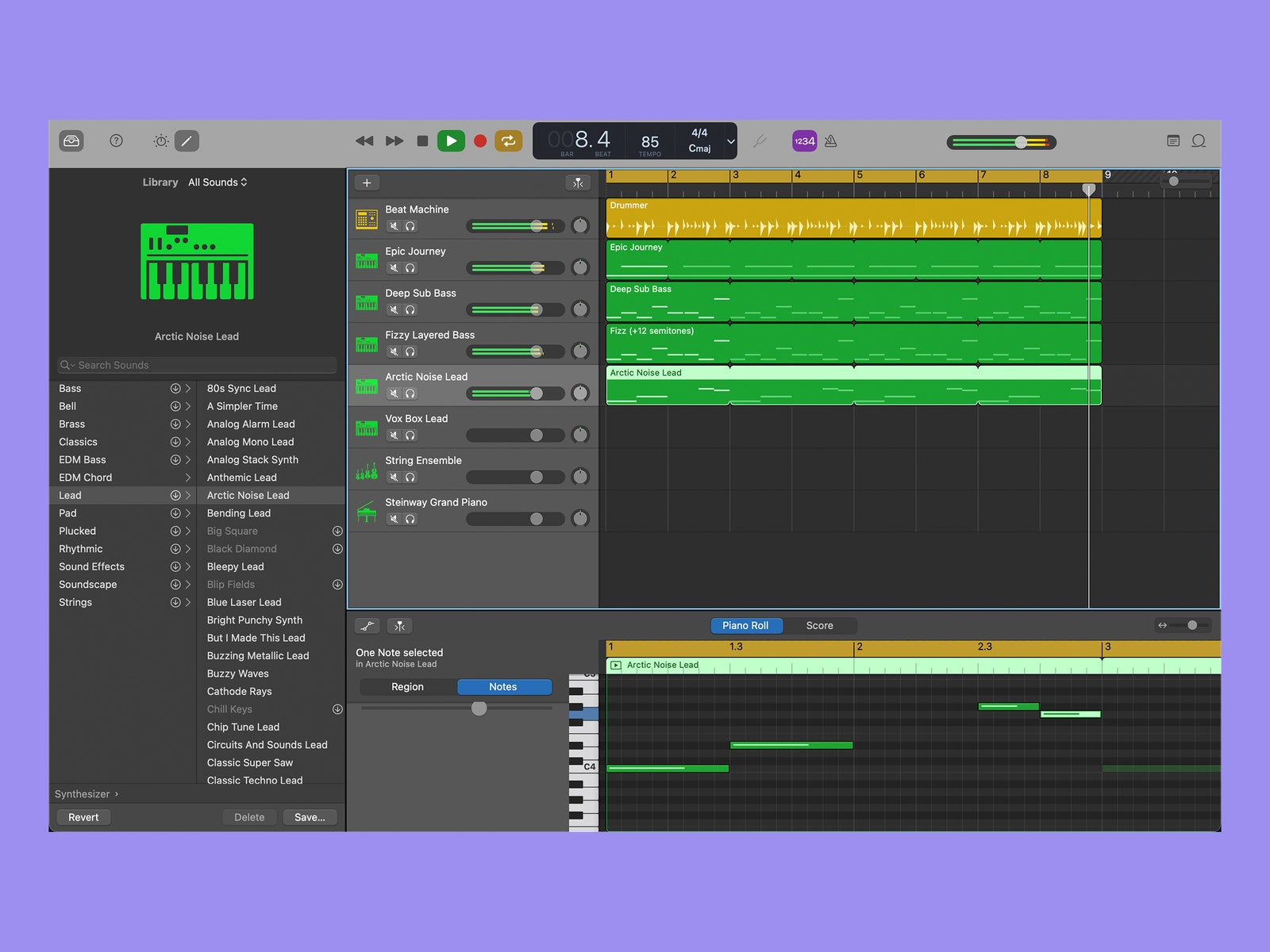Click the green Play button
This screenshot has height=952, width=1270.
tap(451, 141)
